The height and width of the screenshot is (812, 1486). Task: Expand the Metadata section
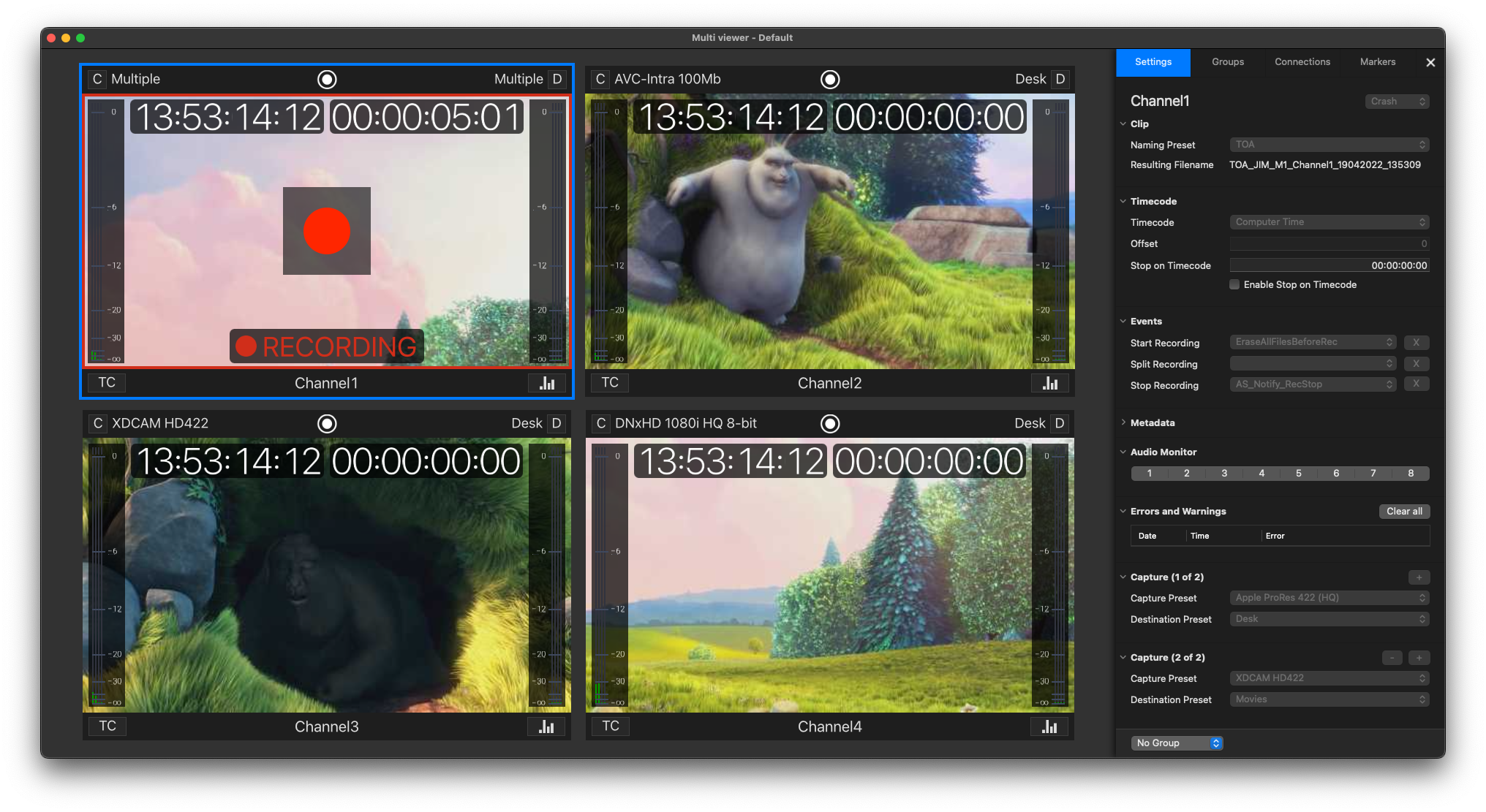click(1123, 422)
